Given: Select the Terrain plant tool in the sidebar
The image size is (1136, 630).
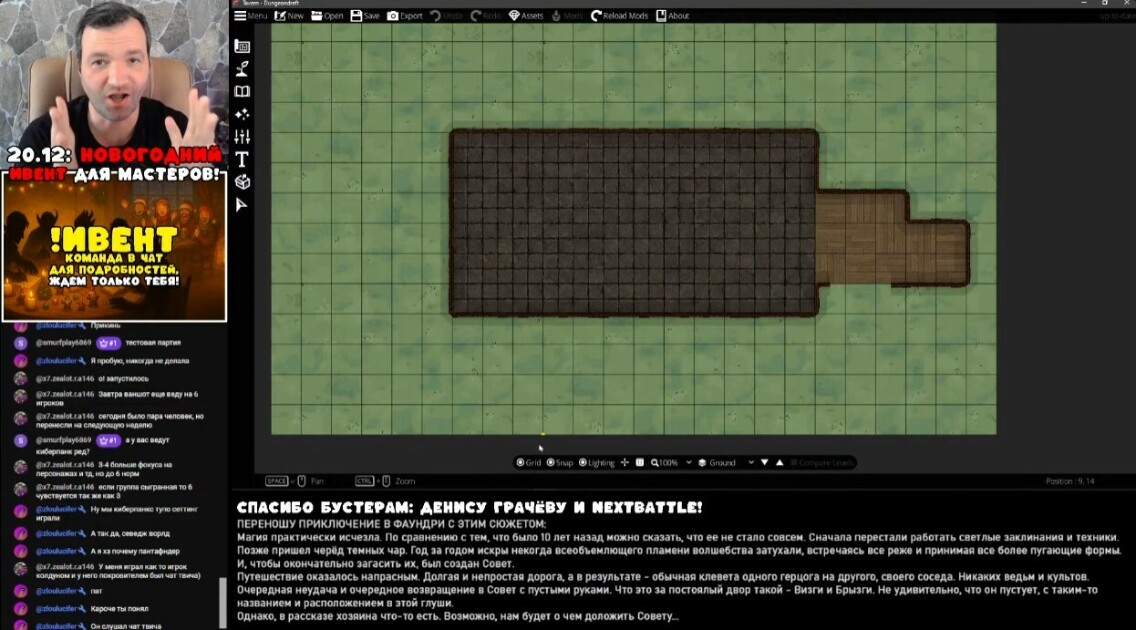Looking at the screenshot, I should 243,69.
